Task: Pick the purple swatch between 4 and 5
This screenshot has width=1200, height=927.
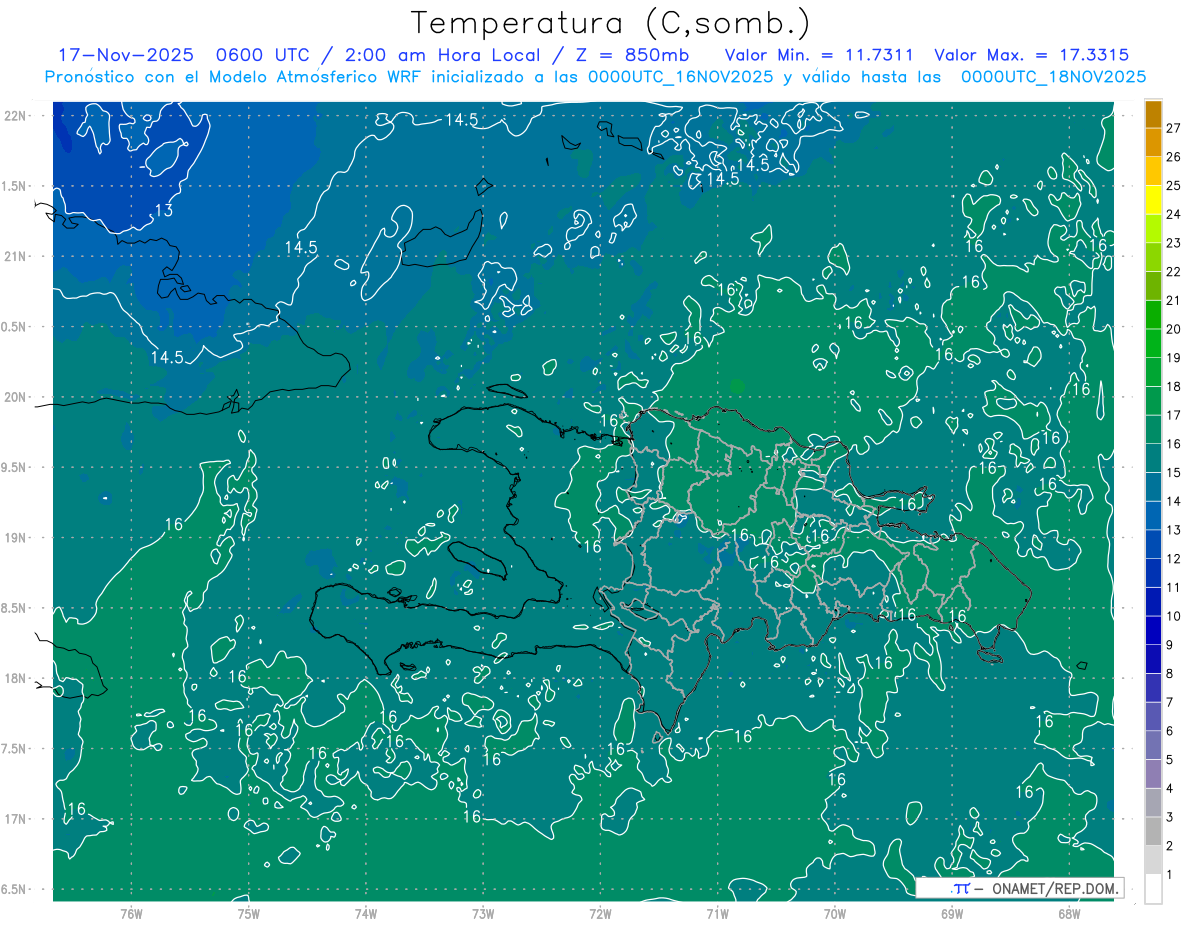Action: [x=1153, y=774]
